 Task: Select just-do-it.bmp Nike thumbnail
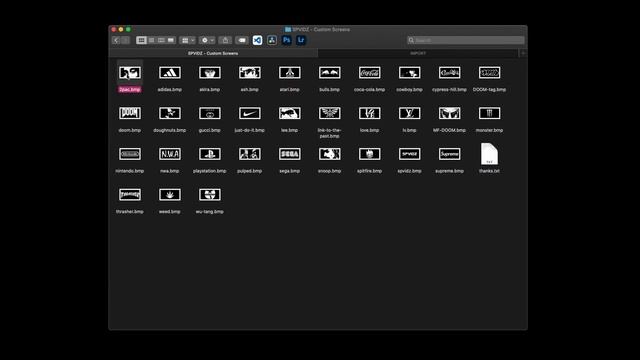click(250, 113)
